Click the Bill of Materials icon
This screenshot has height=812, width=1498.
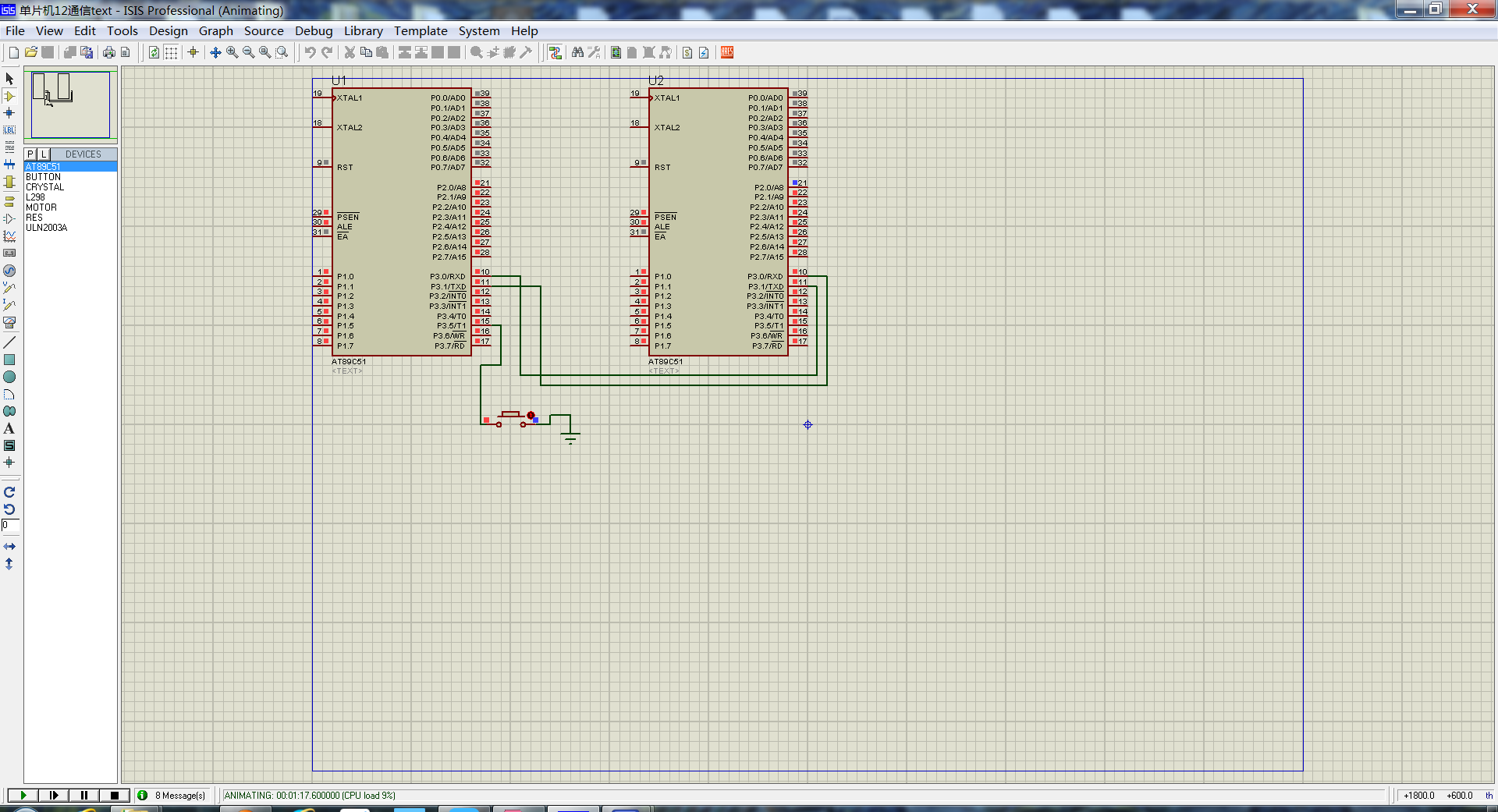687,52
